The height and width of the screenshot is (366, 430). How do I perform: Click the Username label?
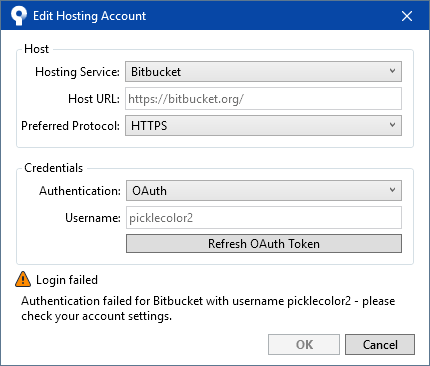coord(93,218)
